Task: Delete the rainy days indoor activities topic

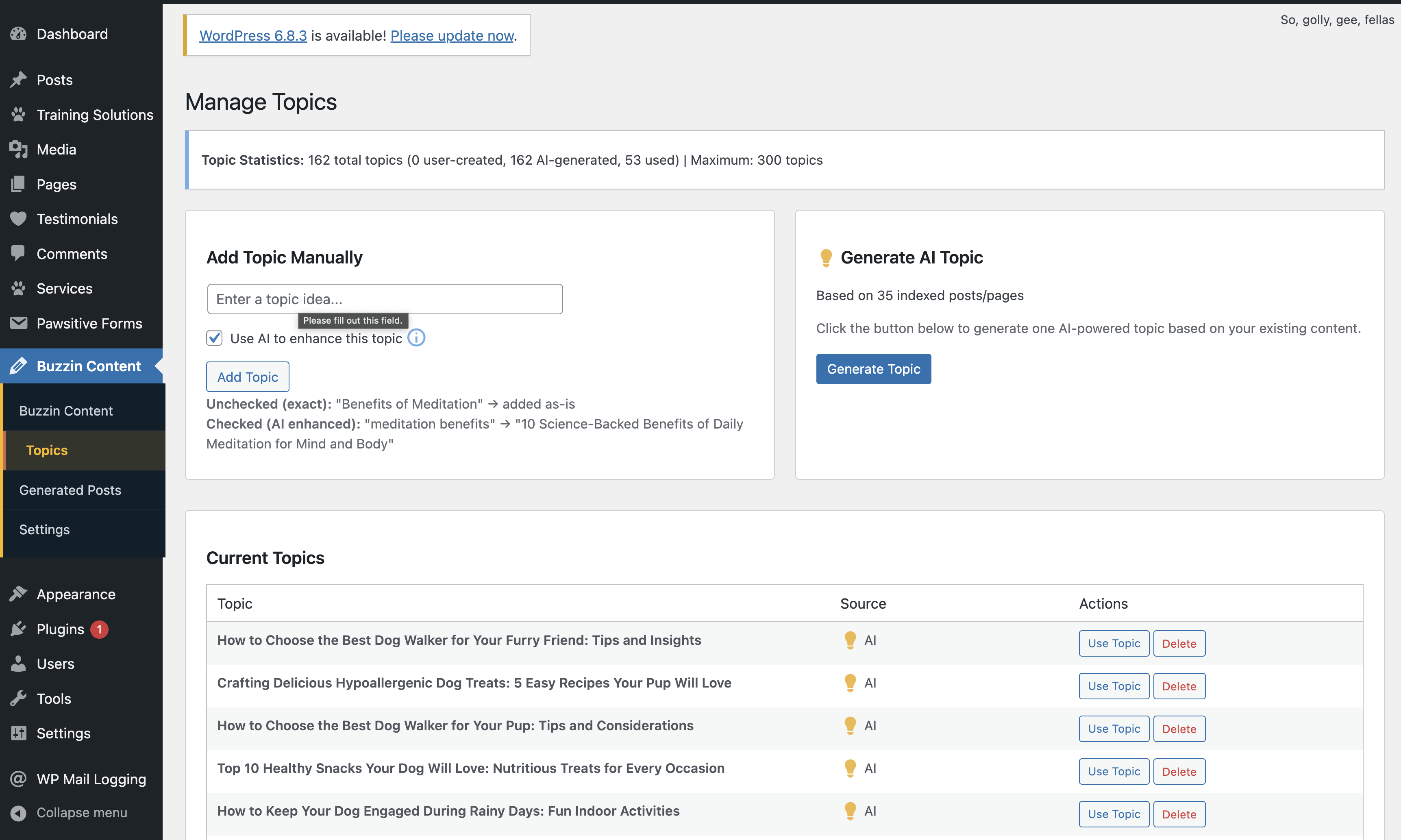Action: click(x=1179, y=814)
